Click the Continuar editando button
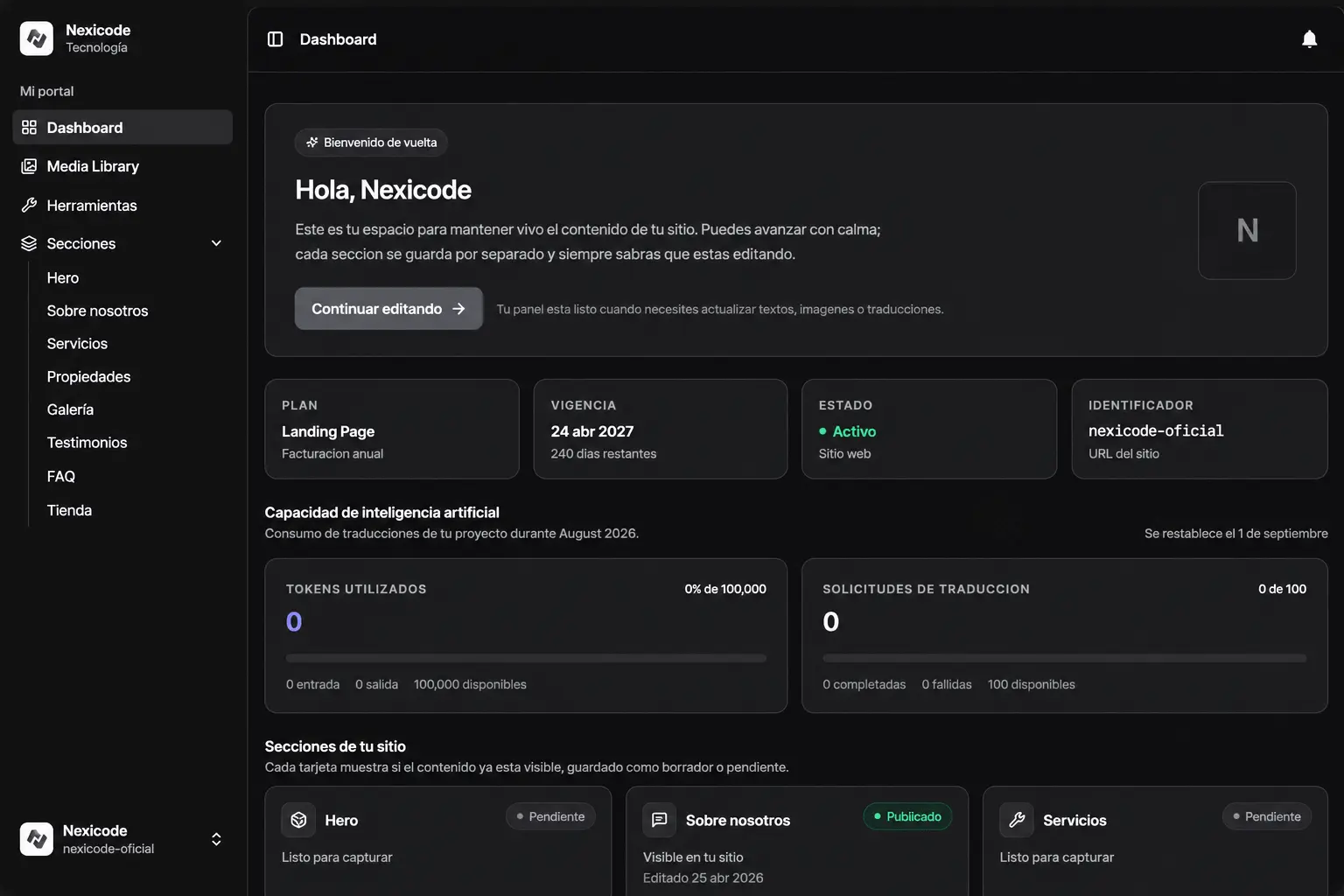1344x896 pixels. point(388,309)
